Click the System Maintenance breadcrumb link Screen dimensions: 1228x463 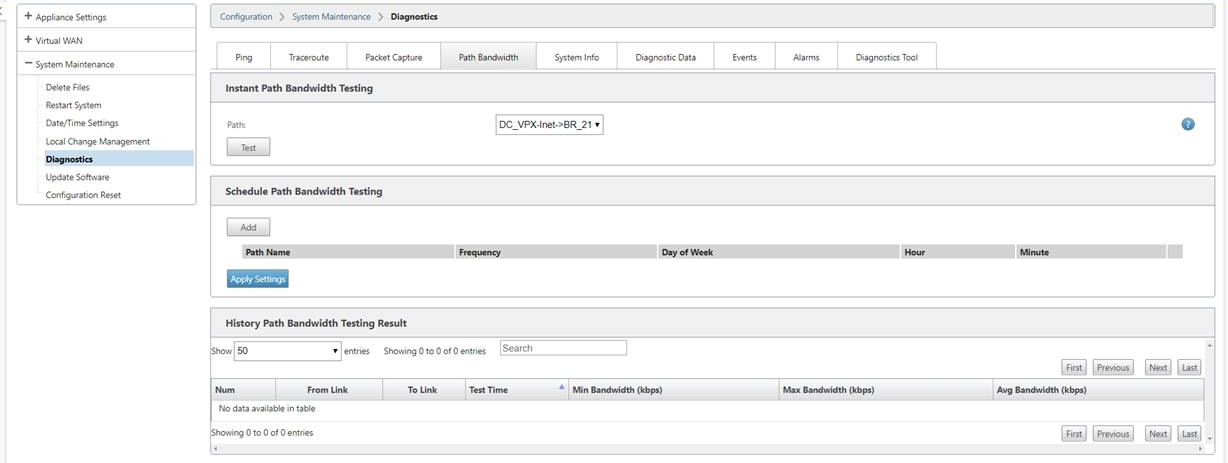(331, 16)
